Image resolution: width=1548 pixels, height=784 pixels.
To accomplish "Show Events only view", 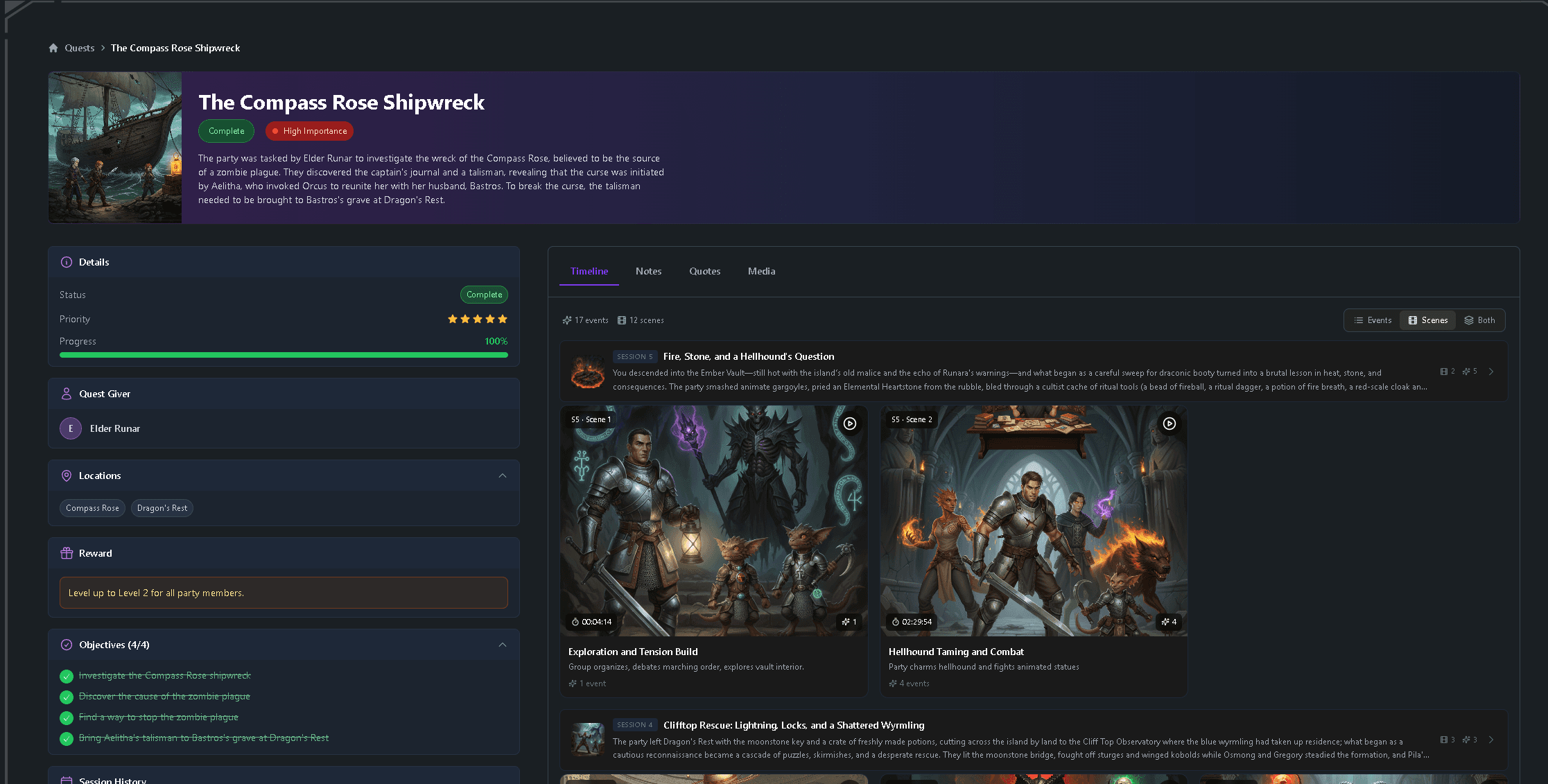I will (x=1373, y=320).
